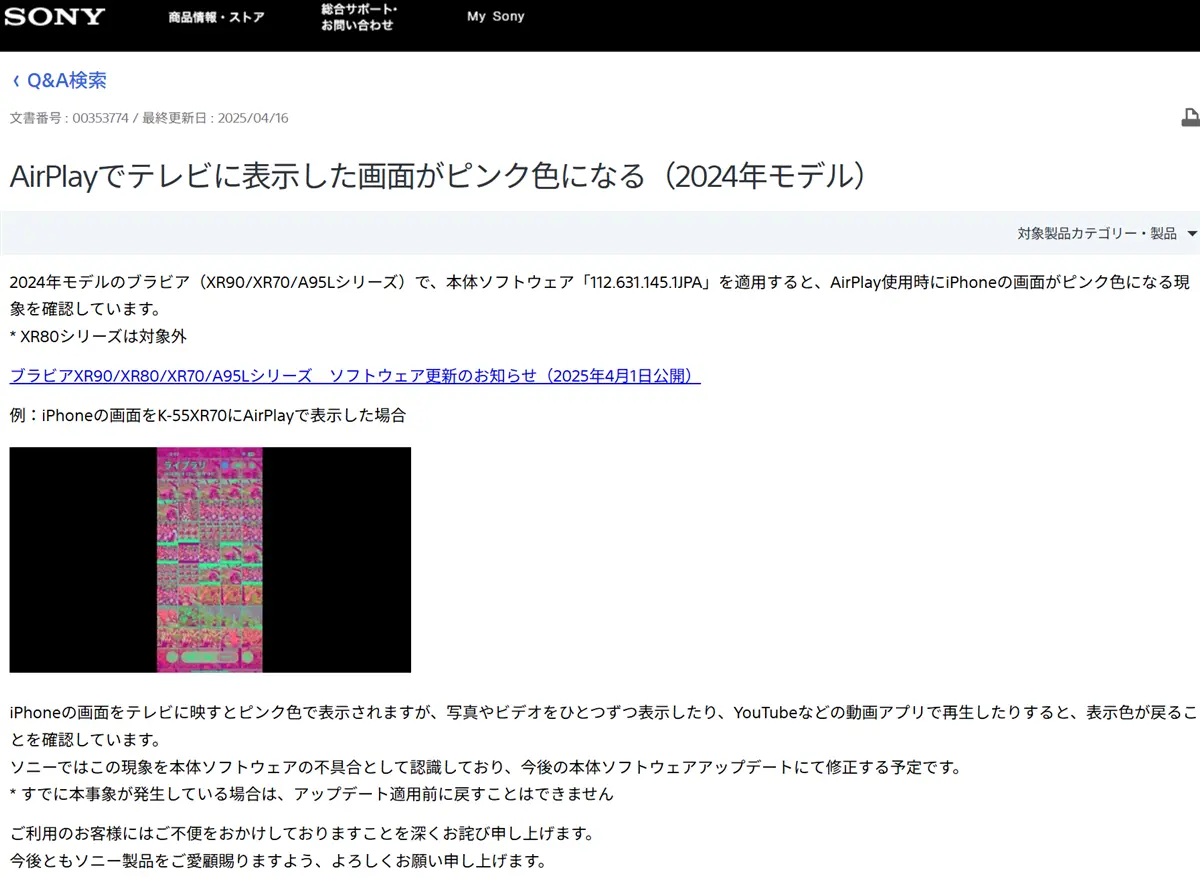Click the note beginning すでに本事象が発生している場合
The width and height of the screenshot is (1200, 878).
click(x=311, y=794)
